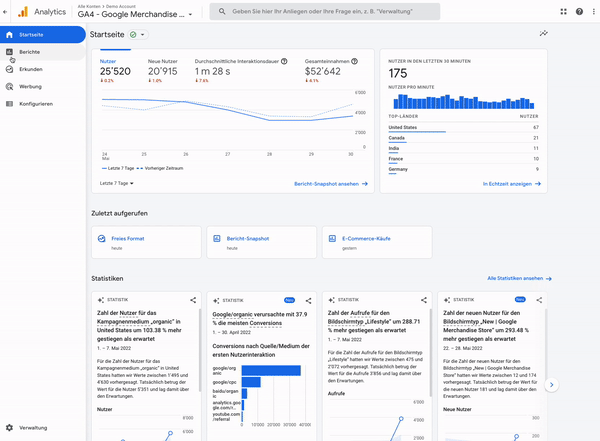Click the Insights sparkline icon
This screenshot has height=441, width=600.
543,33
